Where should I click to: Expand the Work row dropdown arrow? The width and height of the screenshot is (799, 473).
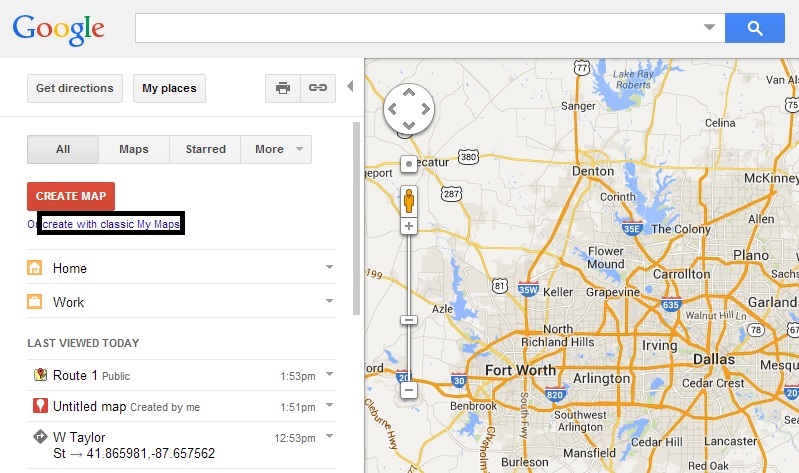pyautogui.click(x=330, y=301)
